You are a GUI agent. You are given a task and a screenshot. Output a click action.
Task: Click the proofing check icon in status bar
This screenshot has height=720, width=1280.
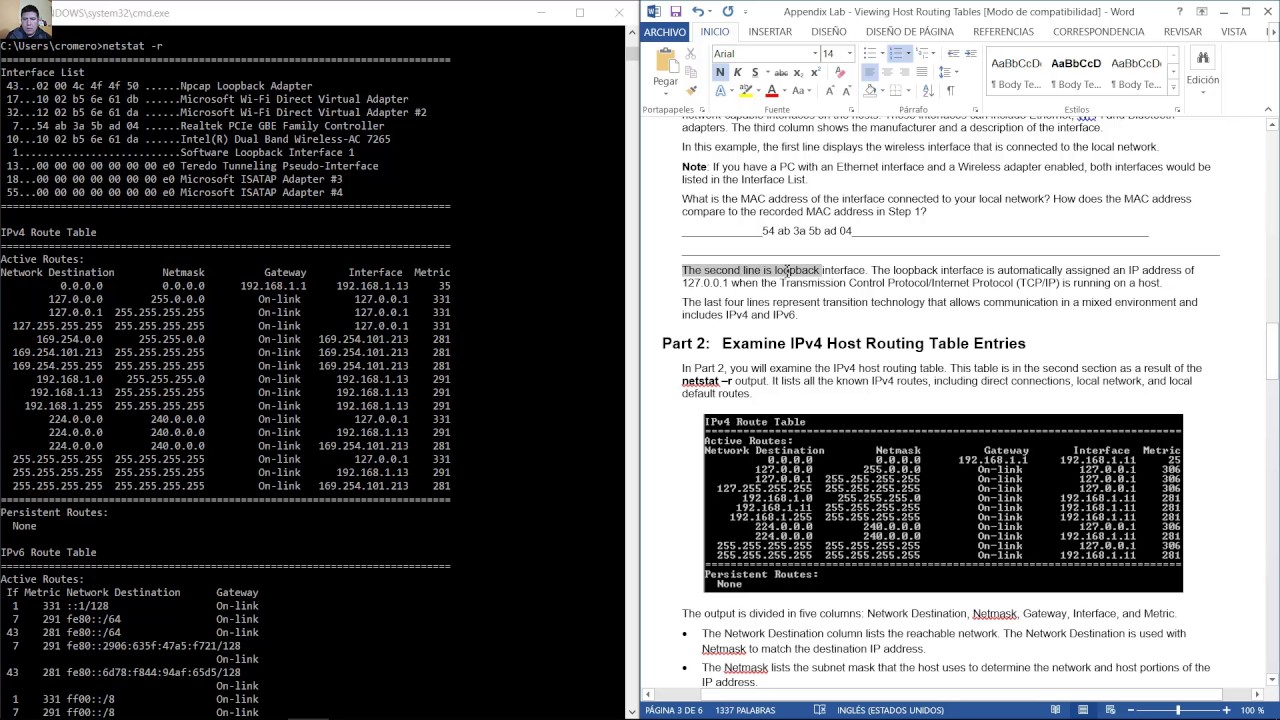[x=820, y=710]
